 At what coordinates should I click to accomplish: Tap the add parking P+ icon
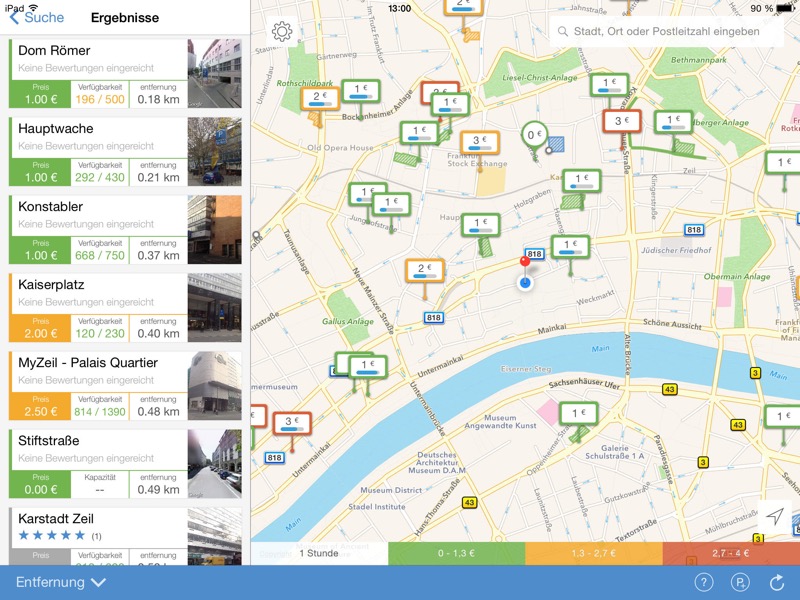tap(740, 582)
